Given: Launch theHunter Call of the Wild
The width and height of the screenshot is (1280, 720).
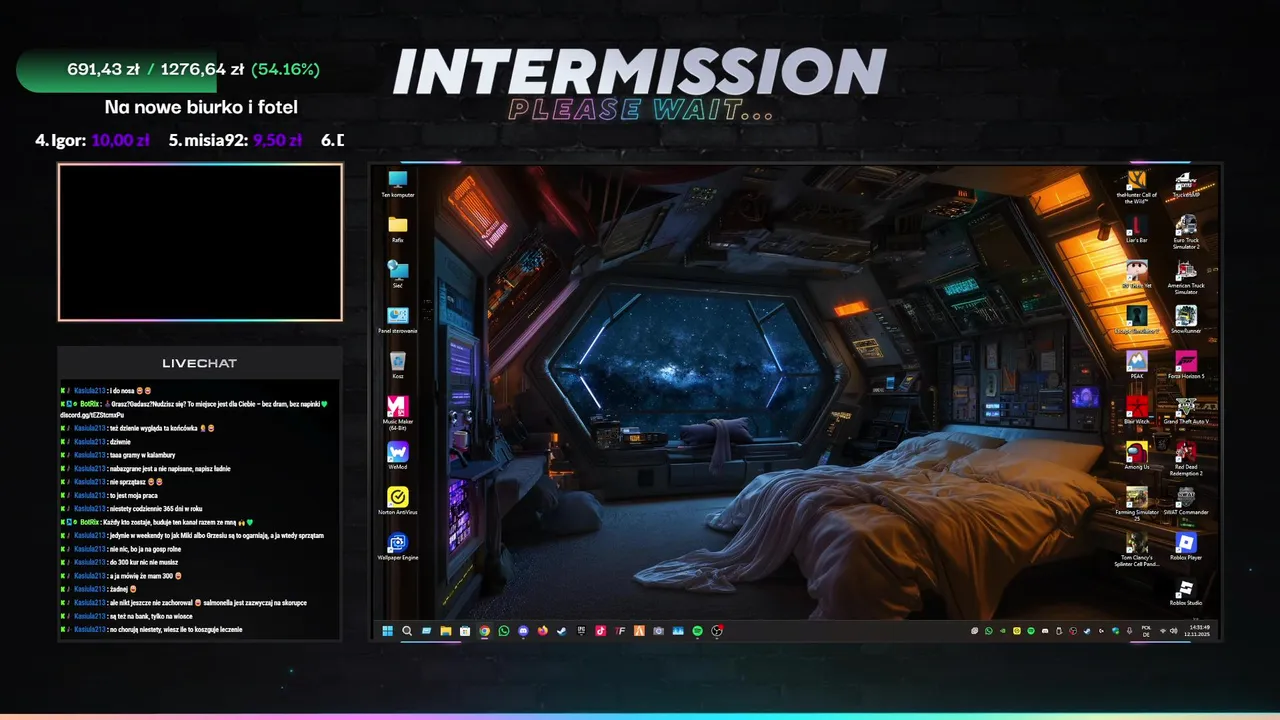Looking at the screenshot, I should [1136, 186].
